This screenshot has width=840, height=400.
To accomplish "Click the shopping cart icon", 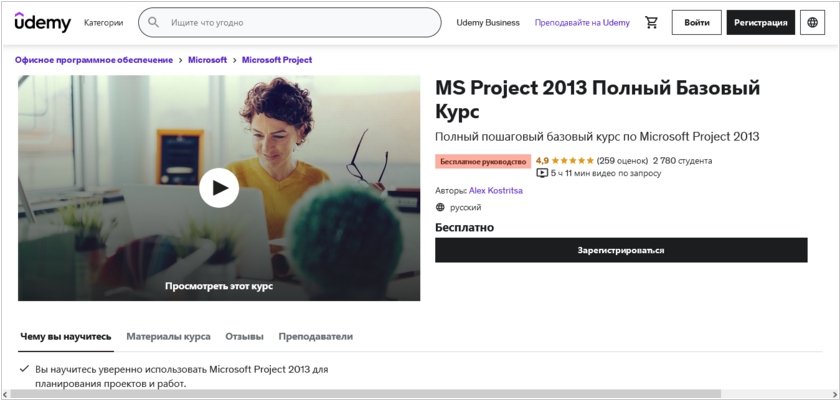I will [x=651, y=22].
